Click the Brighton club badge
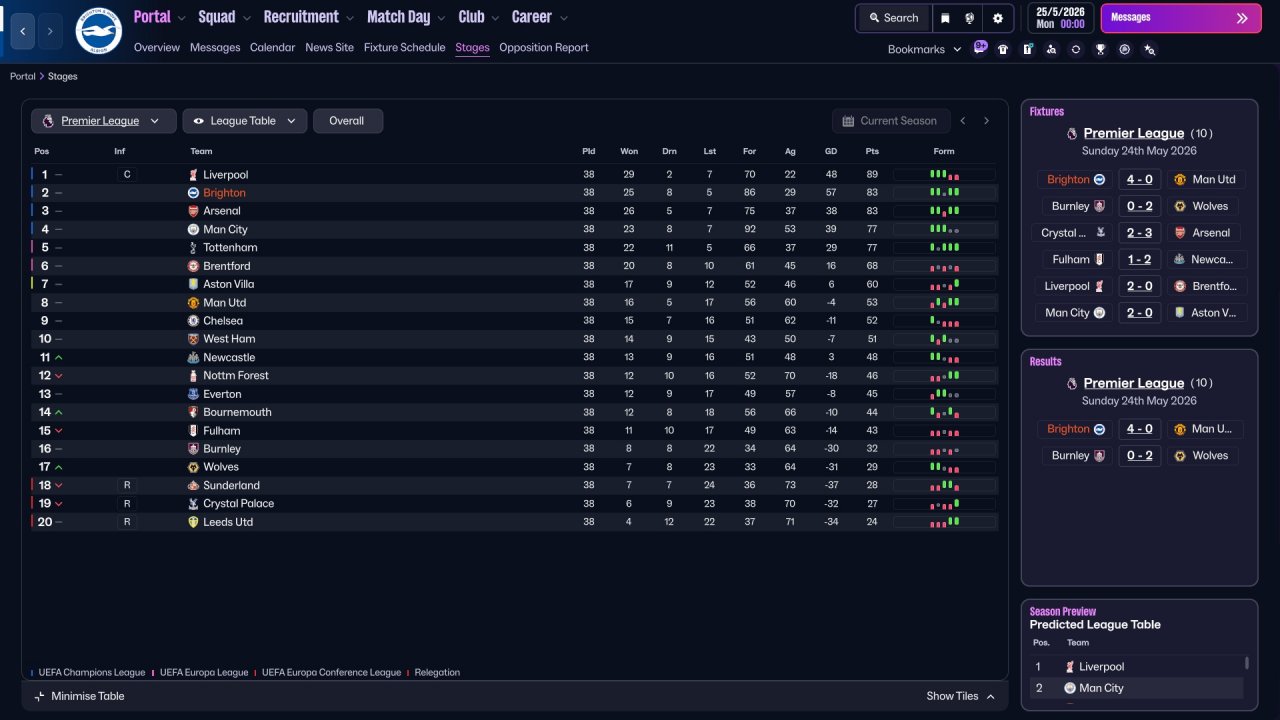Viewport: 1280px width, 720px height. point(98,31)
